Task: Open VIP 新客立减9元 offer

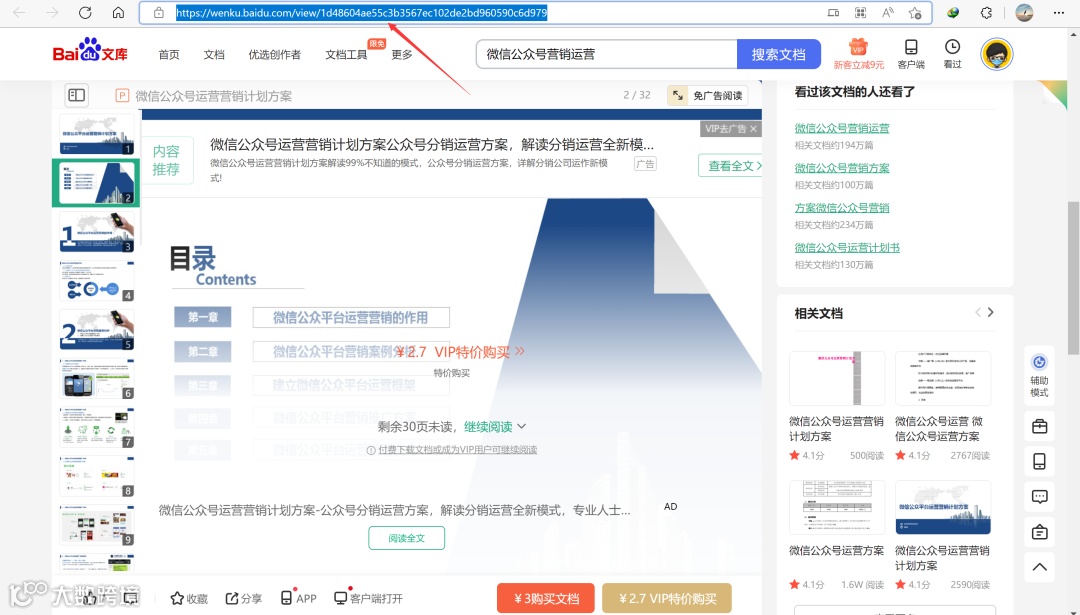Action: click(x=858, y=54)
